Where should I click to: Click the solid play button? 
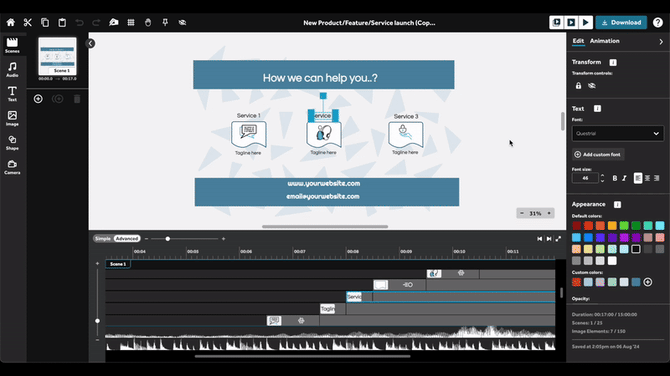(x=586, y=23)
